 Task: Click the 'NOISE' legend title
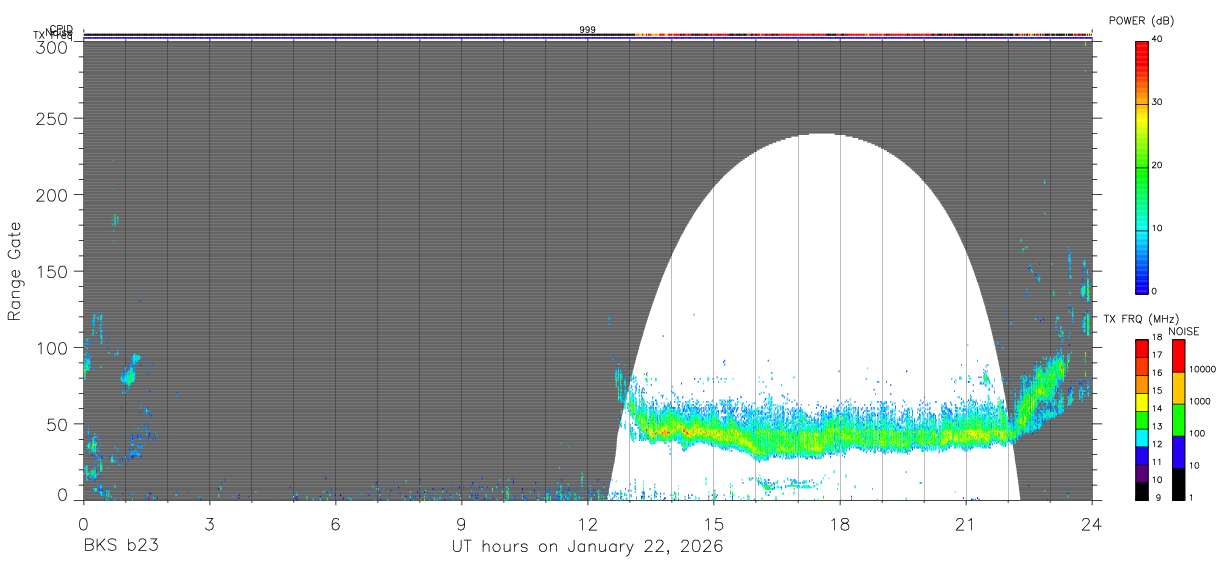(1183, 332)
